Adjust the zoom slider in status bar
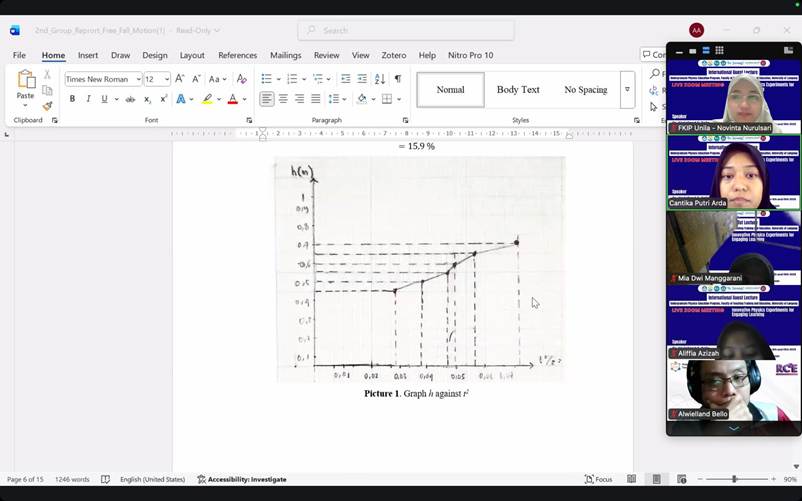 pyautogui.click(x=734, y=479)
